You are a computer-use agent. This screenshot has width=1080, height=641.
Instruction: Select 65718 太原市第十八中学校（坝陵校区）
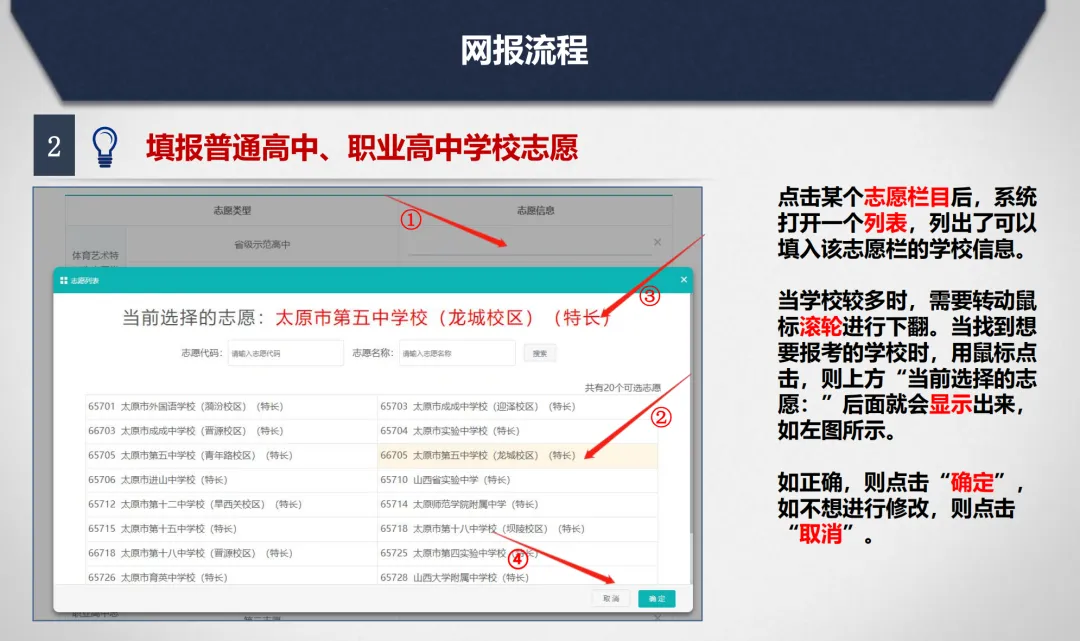[x=517, y=529]
